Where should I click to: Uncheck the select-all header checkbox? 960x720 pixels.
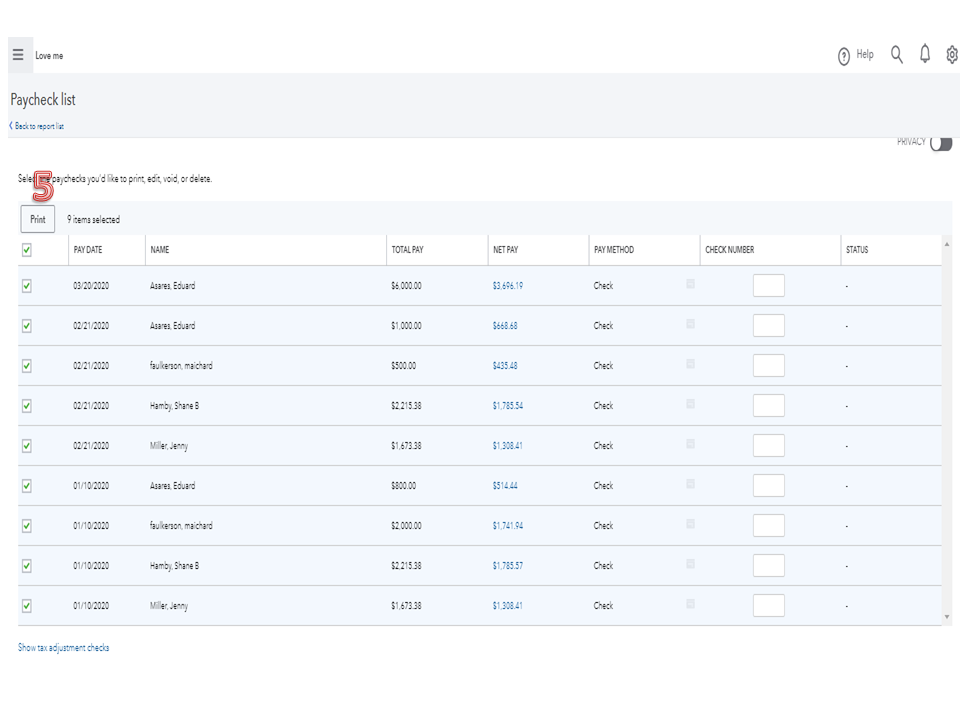pos(27,250)
